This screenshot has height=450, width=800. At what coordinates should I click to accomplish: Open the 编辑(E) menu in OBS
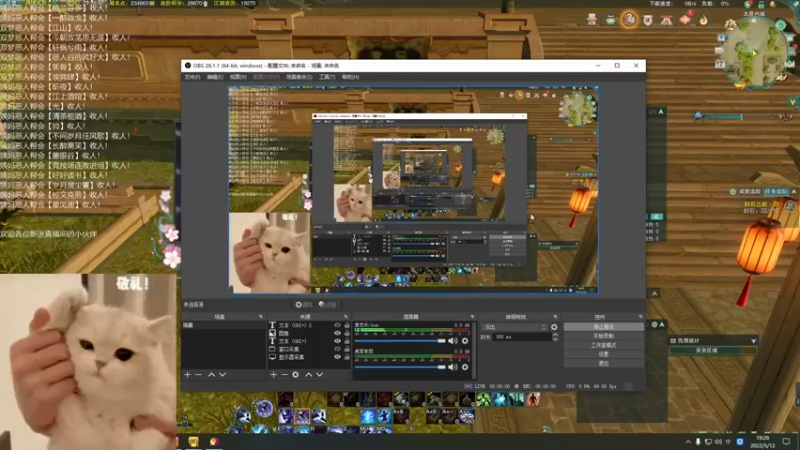(215, 77)
